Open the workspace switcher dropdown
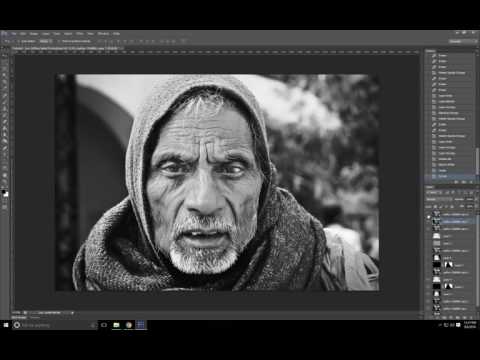 [463, 41]
